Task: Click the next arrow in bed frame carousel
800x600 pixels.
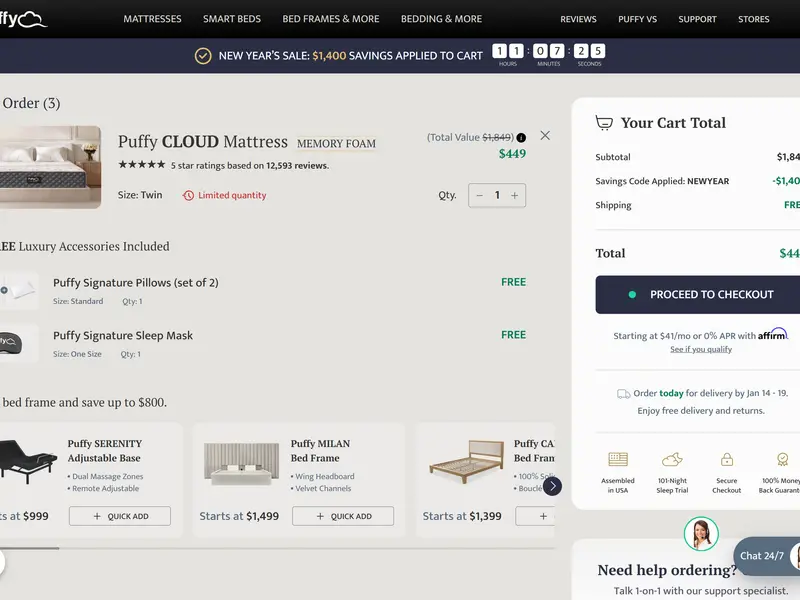Action: 552,486
